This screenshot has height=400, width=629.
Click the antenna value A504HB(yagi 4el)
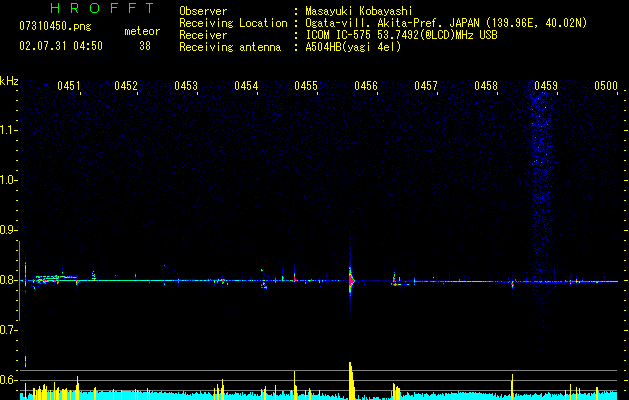pyautogui.click(x=353, y=47)
